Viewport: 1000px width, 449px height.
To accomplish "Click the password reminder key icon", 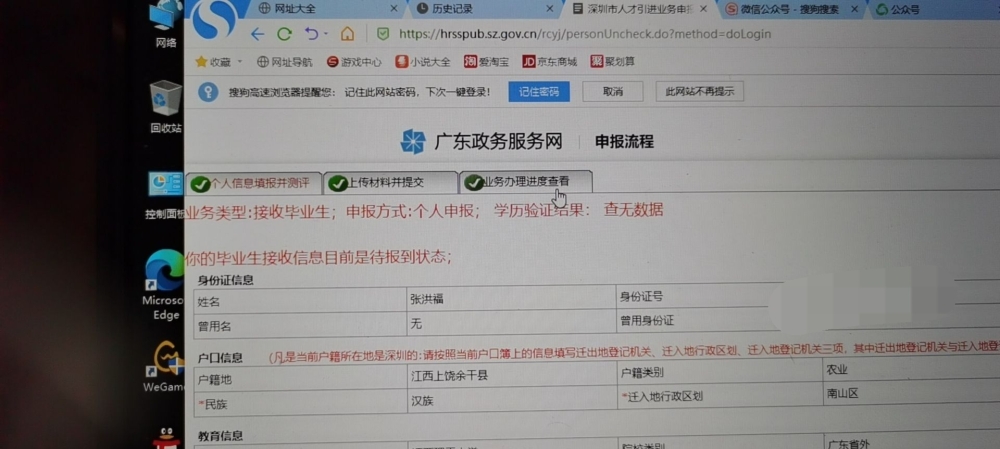I will pos(208,92).
